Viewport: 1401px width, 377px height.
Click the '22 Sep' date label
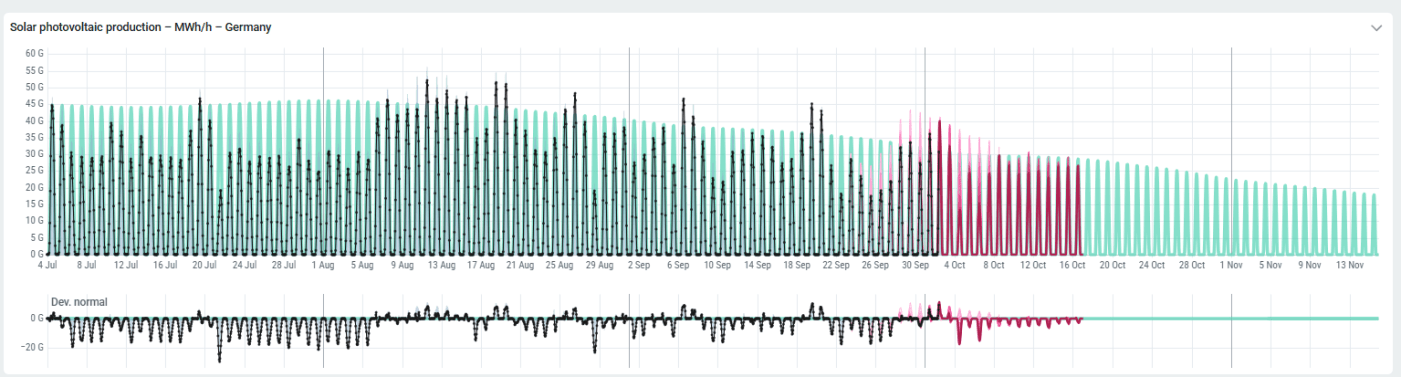coord(835,266)
